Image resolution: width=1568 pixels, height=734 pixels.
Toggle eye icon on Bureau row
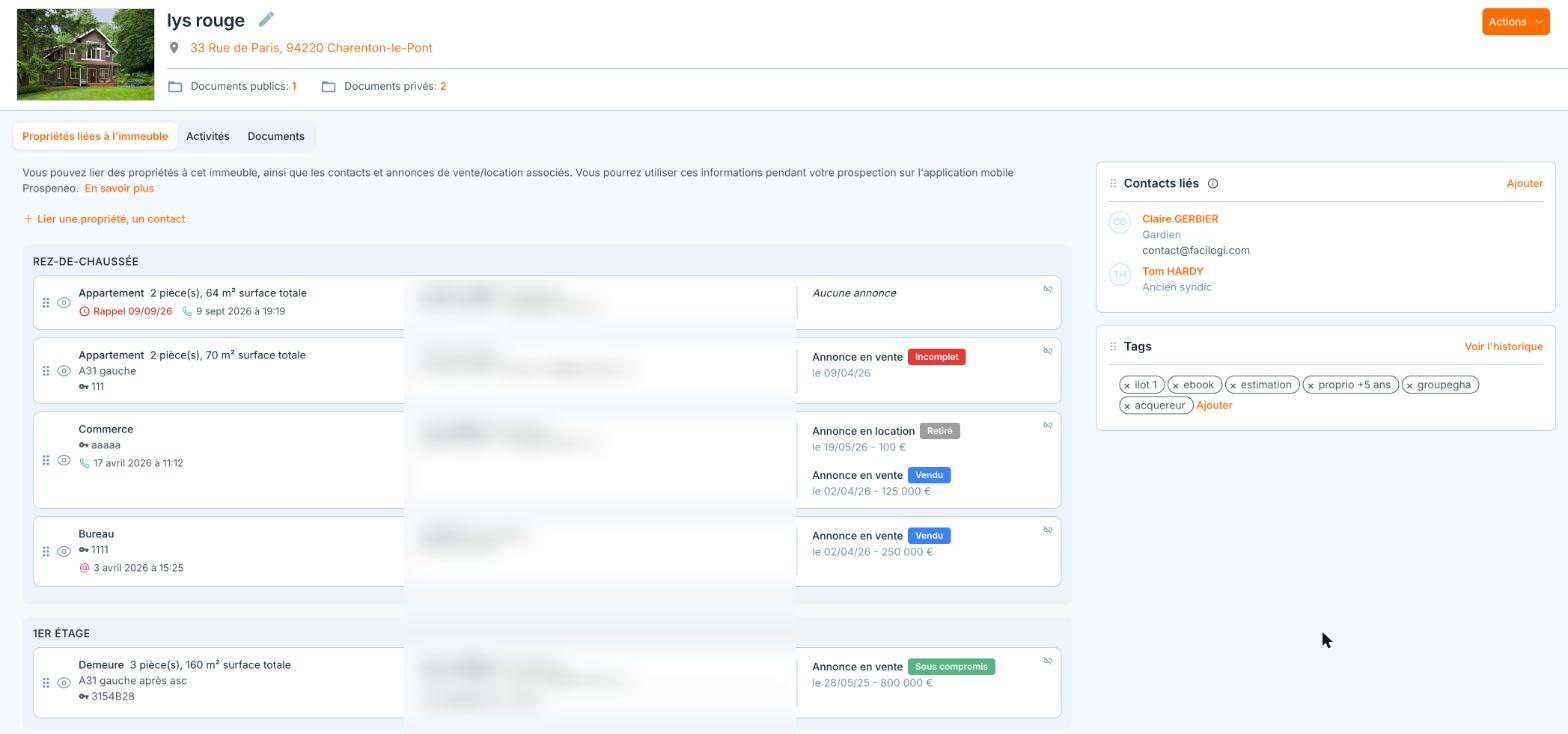tap(64, 552)
